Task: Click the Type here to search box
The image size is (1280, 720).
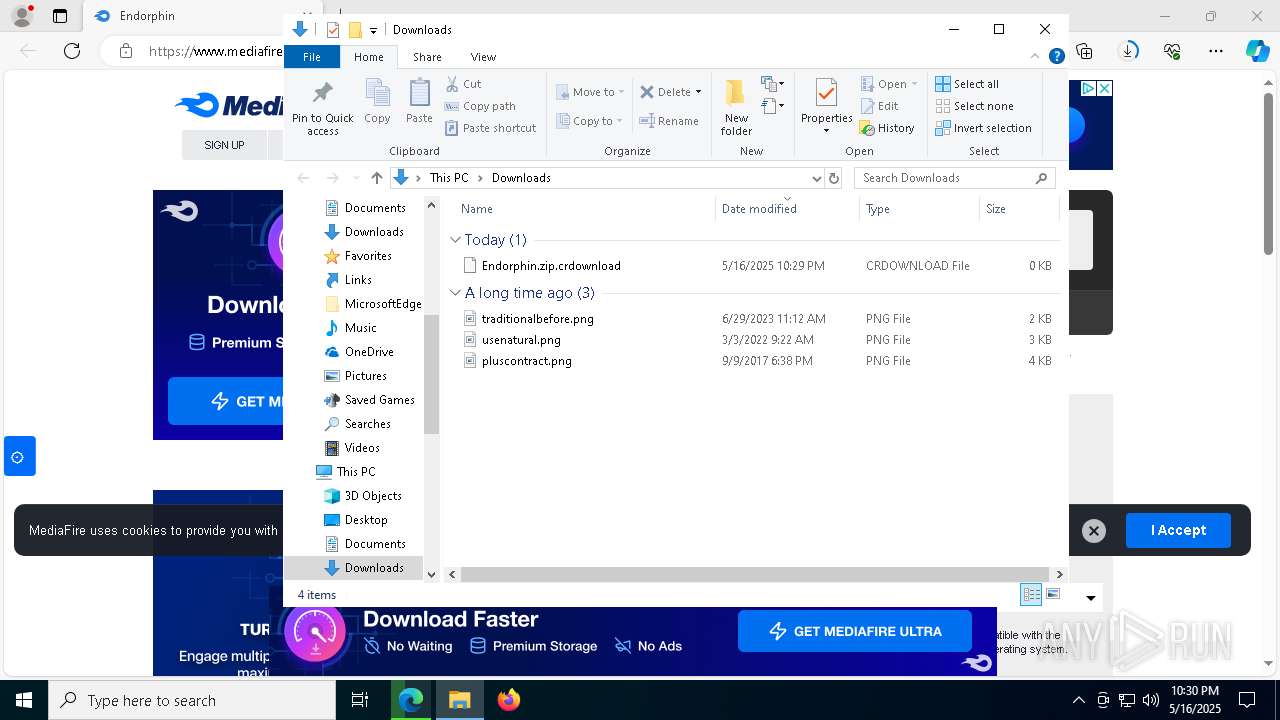Action: point(192,700)
